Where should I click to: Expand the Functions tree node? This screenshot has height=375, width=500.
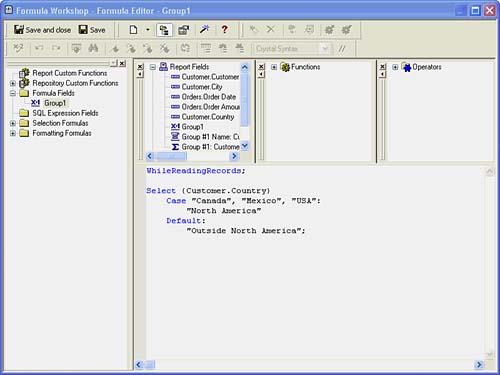(x=274, y=67)
